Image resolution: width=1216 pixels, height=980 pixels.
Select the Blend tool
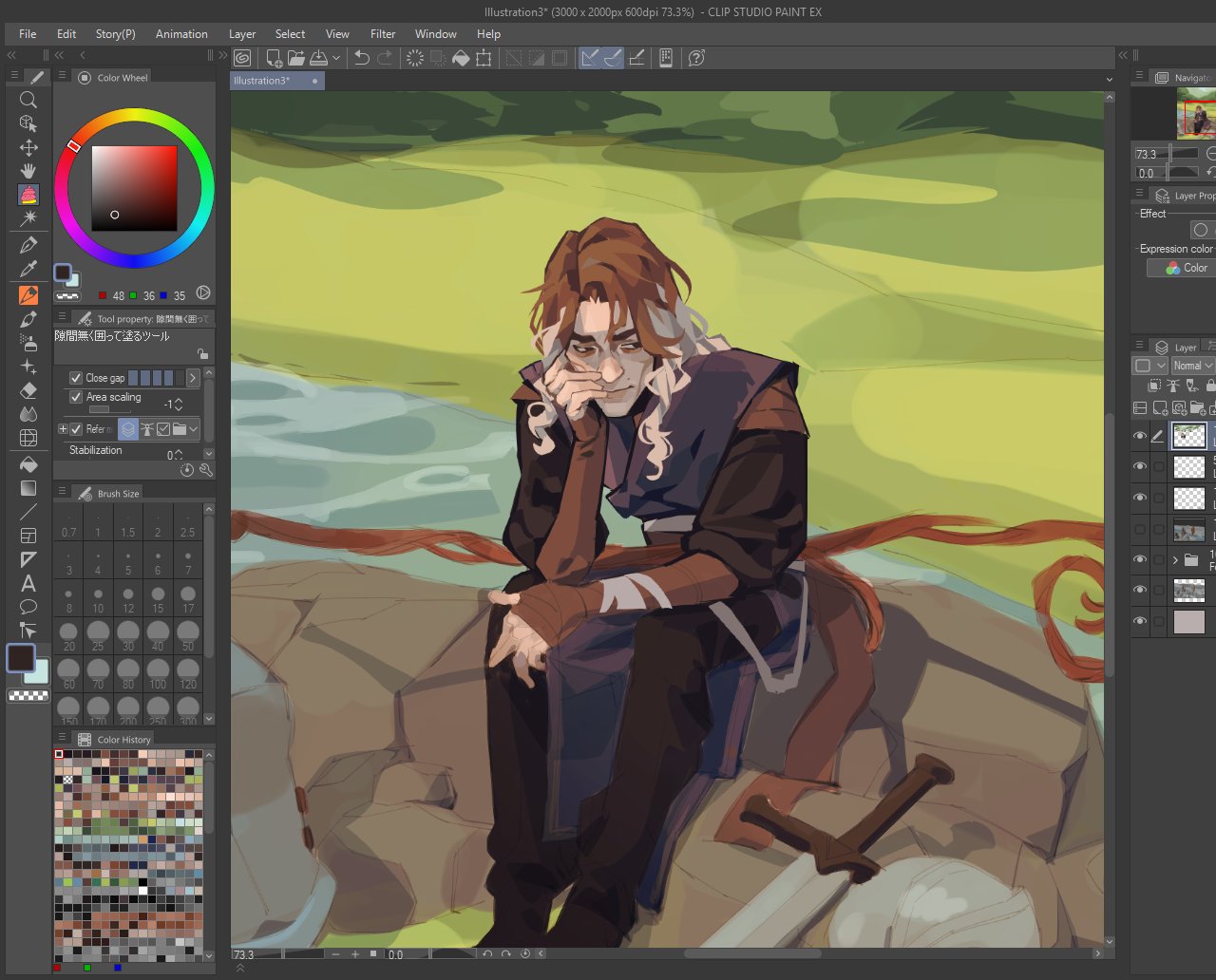28,414
